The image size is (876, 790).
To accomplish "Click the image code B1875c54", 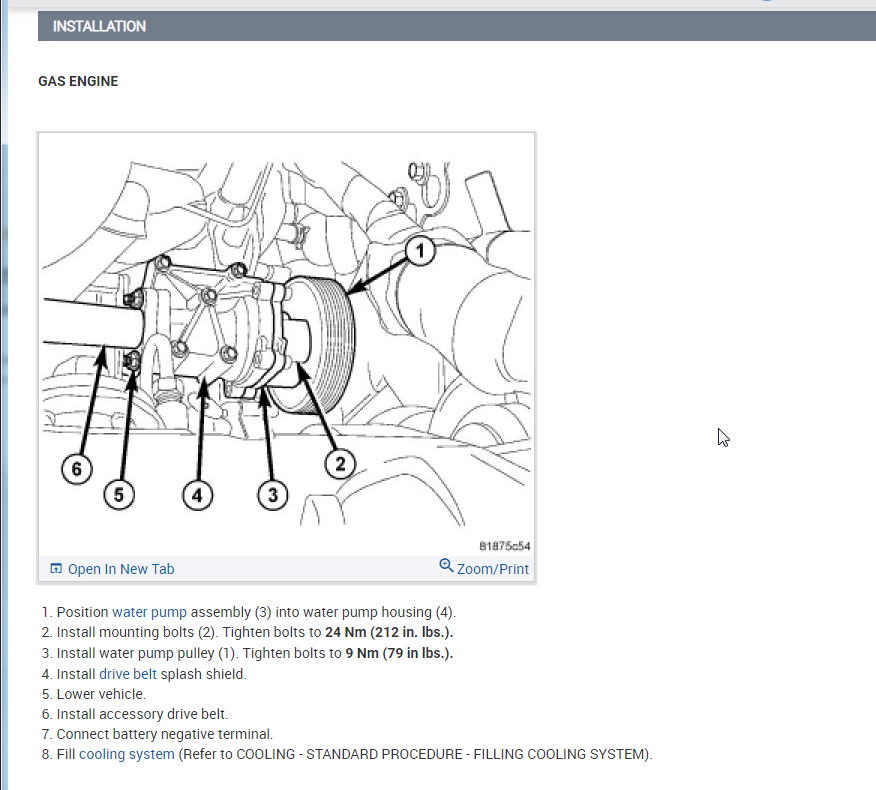I will coord(504,546).
